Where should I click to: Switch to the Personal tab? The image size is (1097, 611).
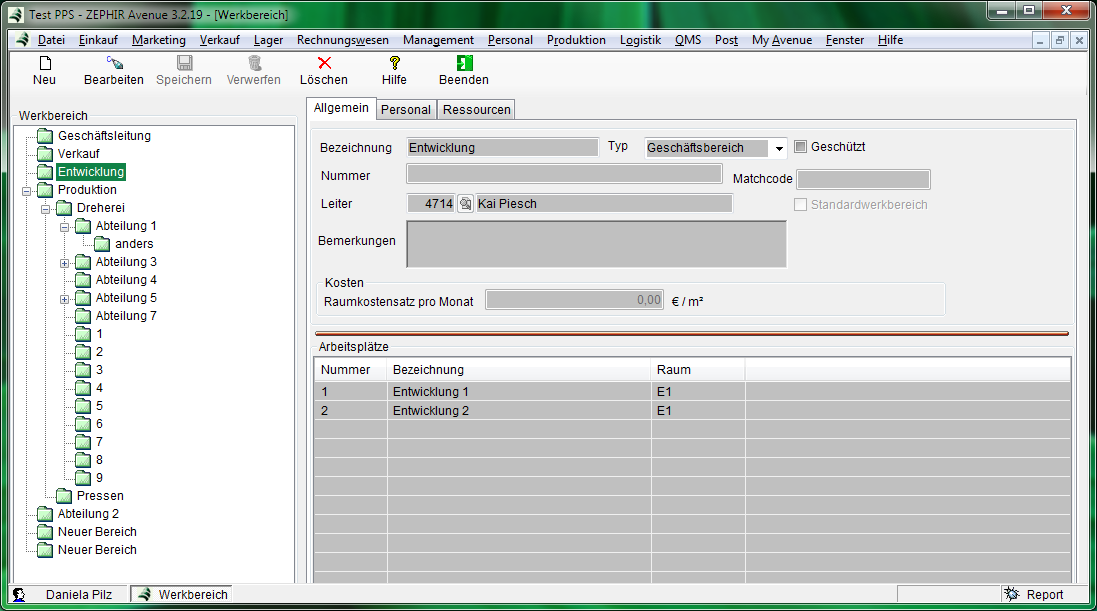pos(406,110)
